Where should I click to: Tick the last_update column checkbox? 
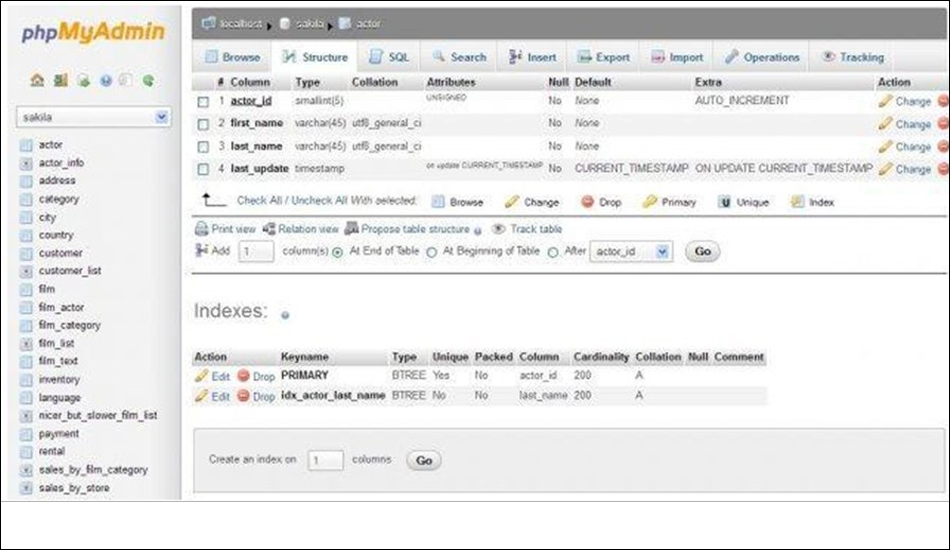point(204,169)
